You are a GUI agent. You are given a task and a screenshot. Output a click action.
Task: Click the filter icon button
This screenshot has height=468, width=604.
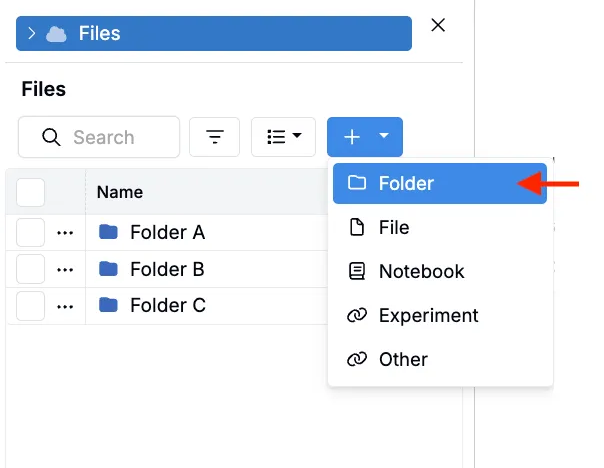click(x=215, y=137)
